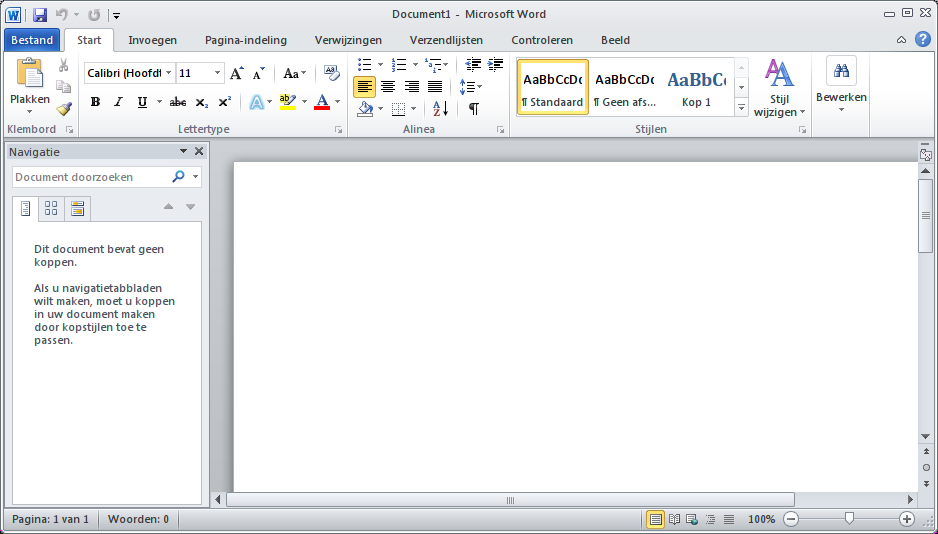The height and width of the screenshot is (534, 938).
Task: Apply red font color button
Action: coord(322,102)
